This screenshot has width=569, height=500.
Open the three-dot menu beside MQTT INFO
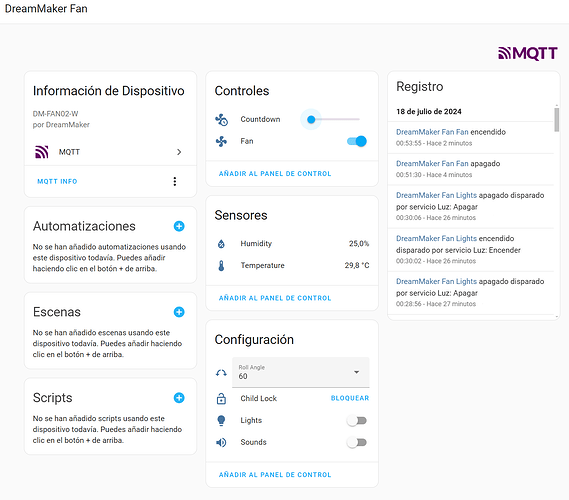[175, 181]
